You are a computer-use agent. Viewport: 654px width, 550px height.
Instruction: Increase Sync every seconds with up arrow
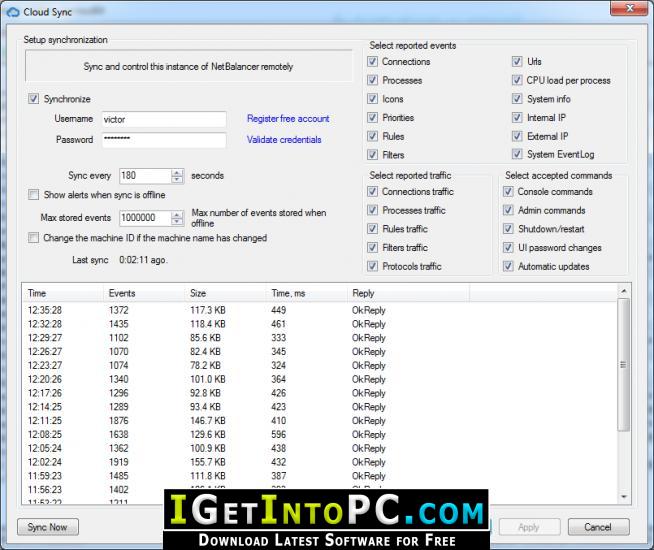[x=177, y=172]
